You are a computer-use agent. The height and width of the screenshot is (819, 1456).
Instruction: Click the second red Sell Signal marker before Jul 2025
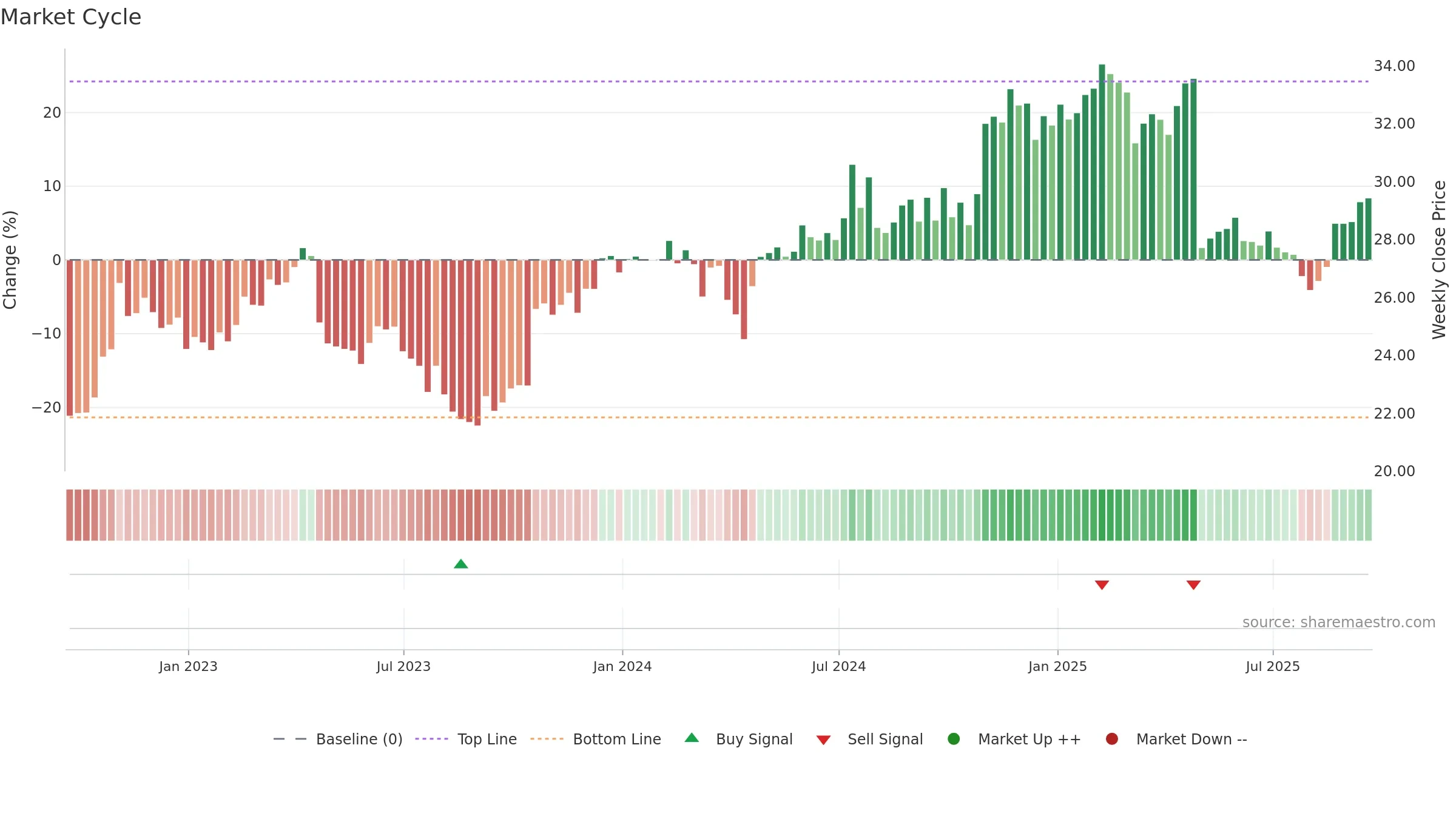(x=1193, y=585)
